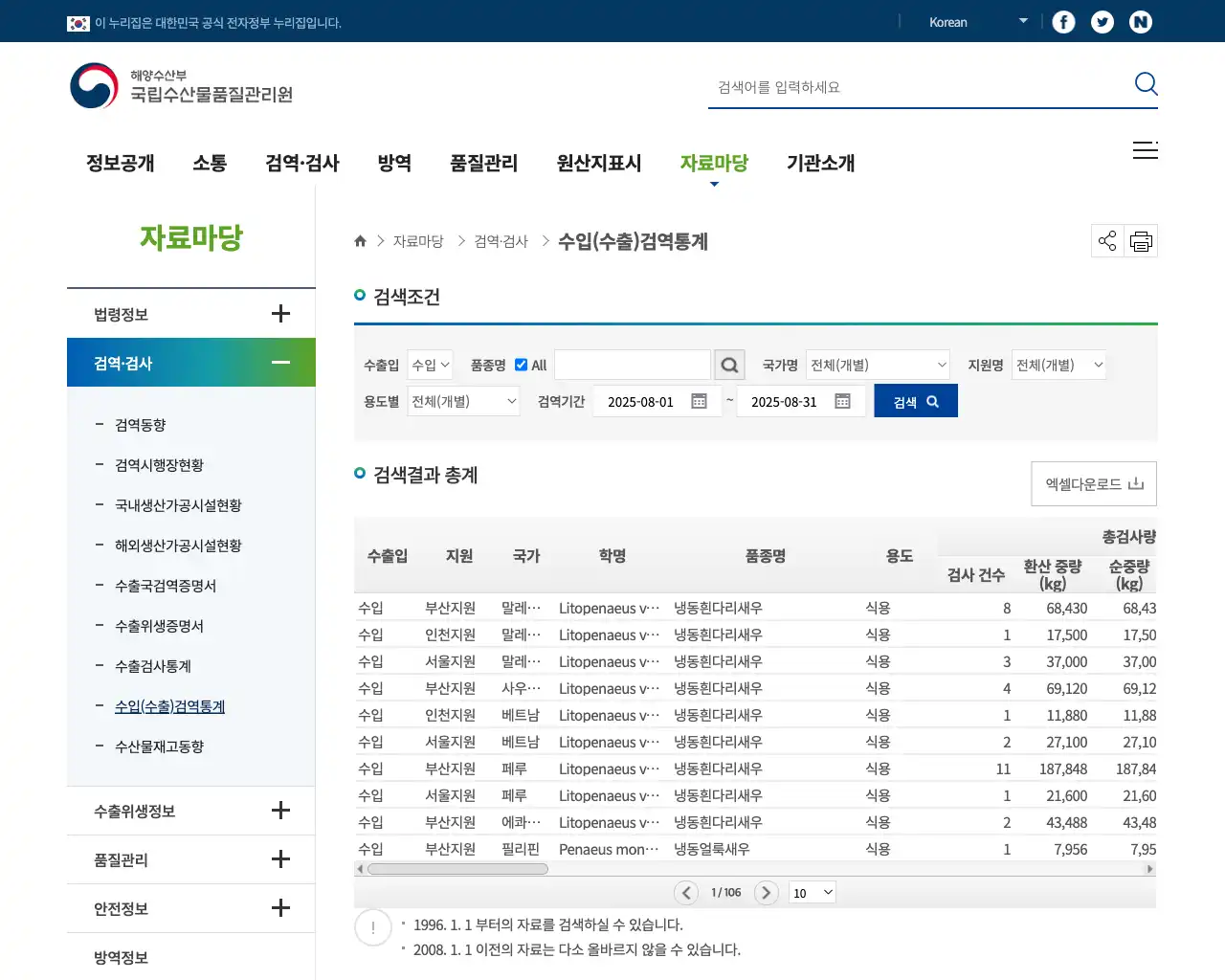Open the 검역·검사 main menu
This screenshot has height=980, width=1225.
302,163
